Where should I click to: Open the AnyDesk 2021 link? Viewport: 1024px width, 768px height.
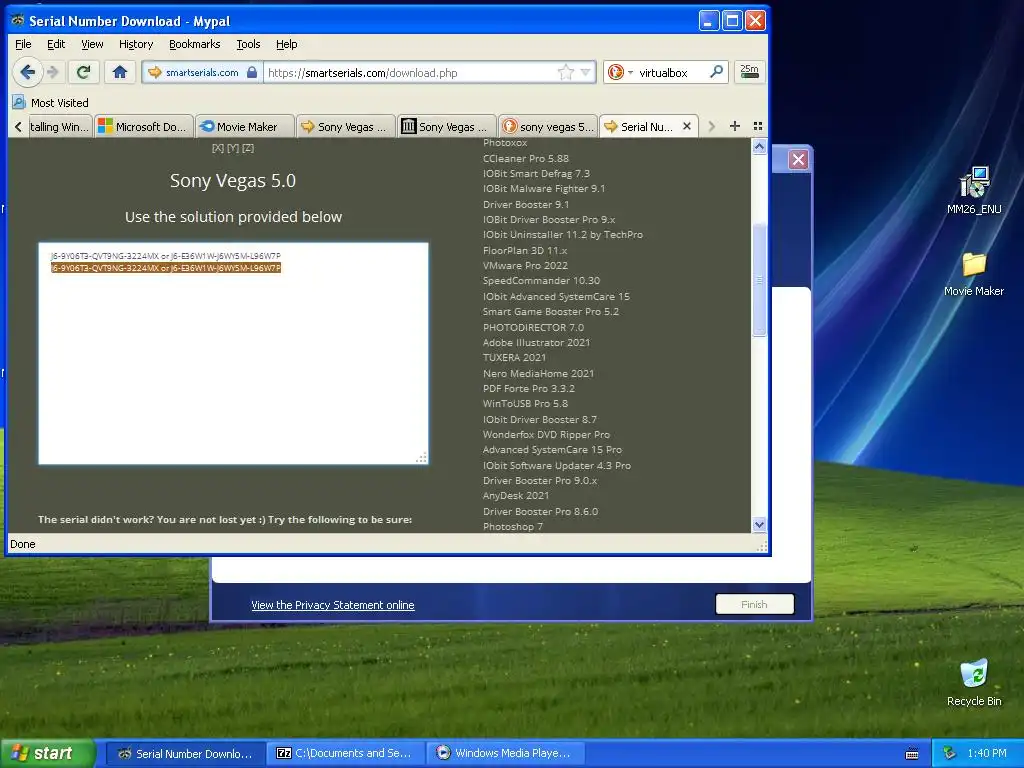coord(516,495)
